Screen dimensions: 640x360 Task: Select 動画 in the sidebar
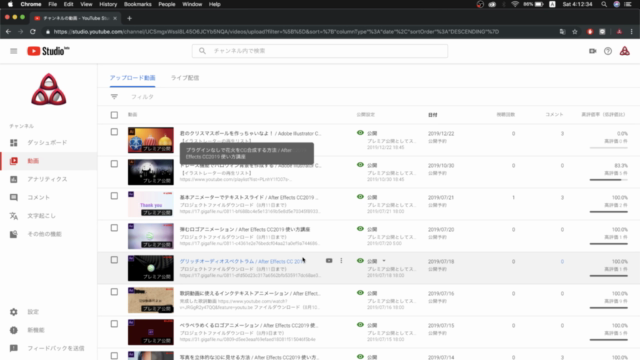[33, 161]
